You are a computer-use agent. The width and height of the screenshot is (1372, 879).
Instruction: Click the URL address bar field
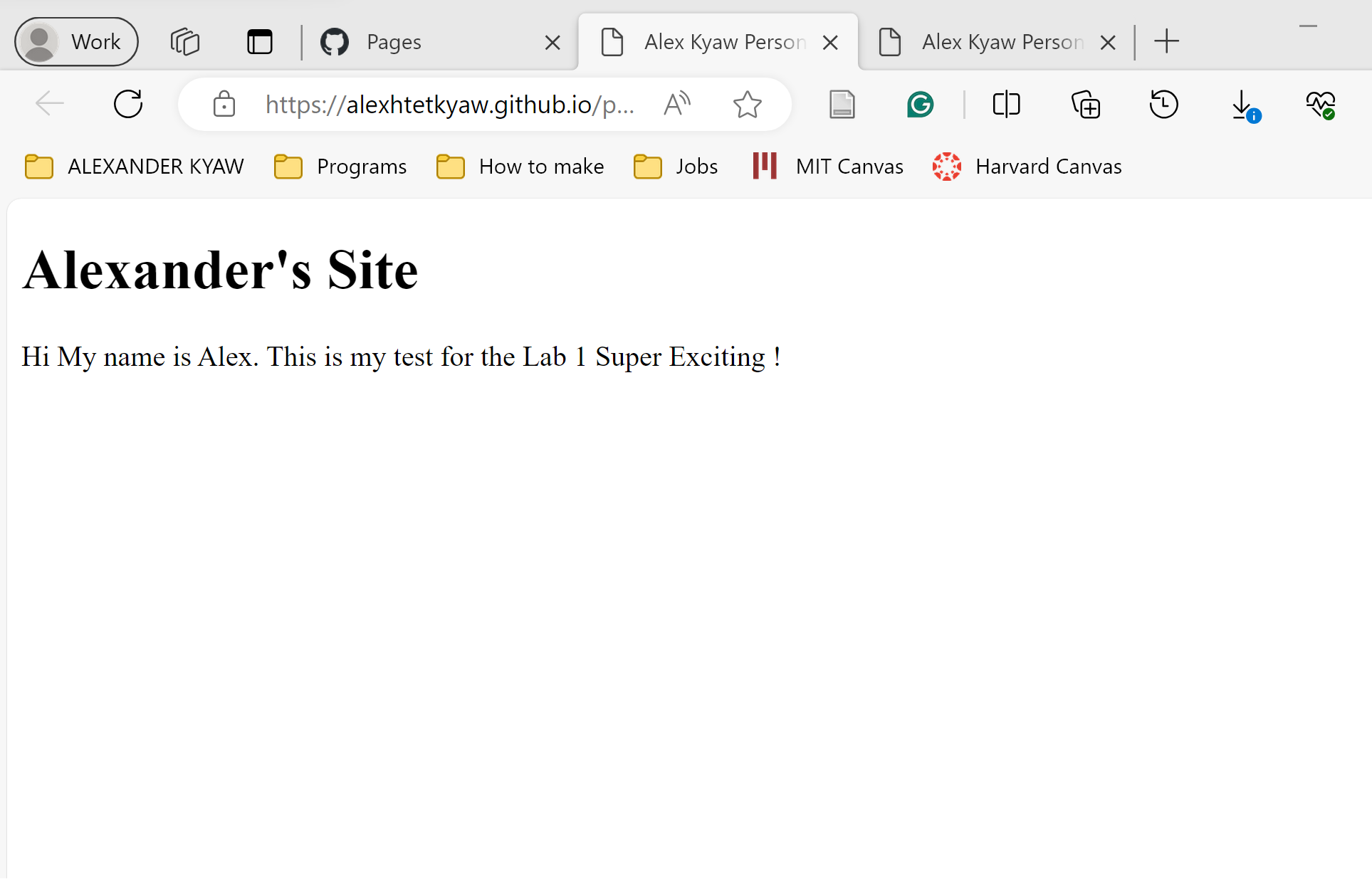[x=449, y=105]
